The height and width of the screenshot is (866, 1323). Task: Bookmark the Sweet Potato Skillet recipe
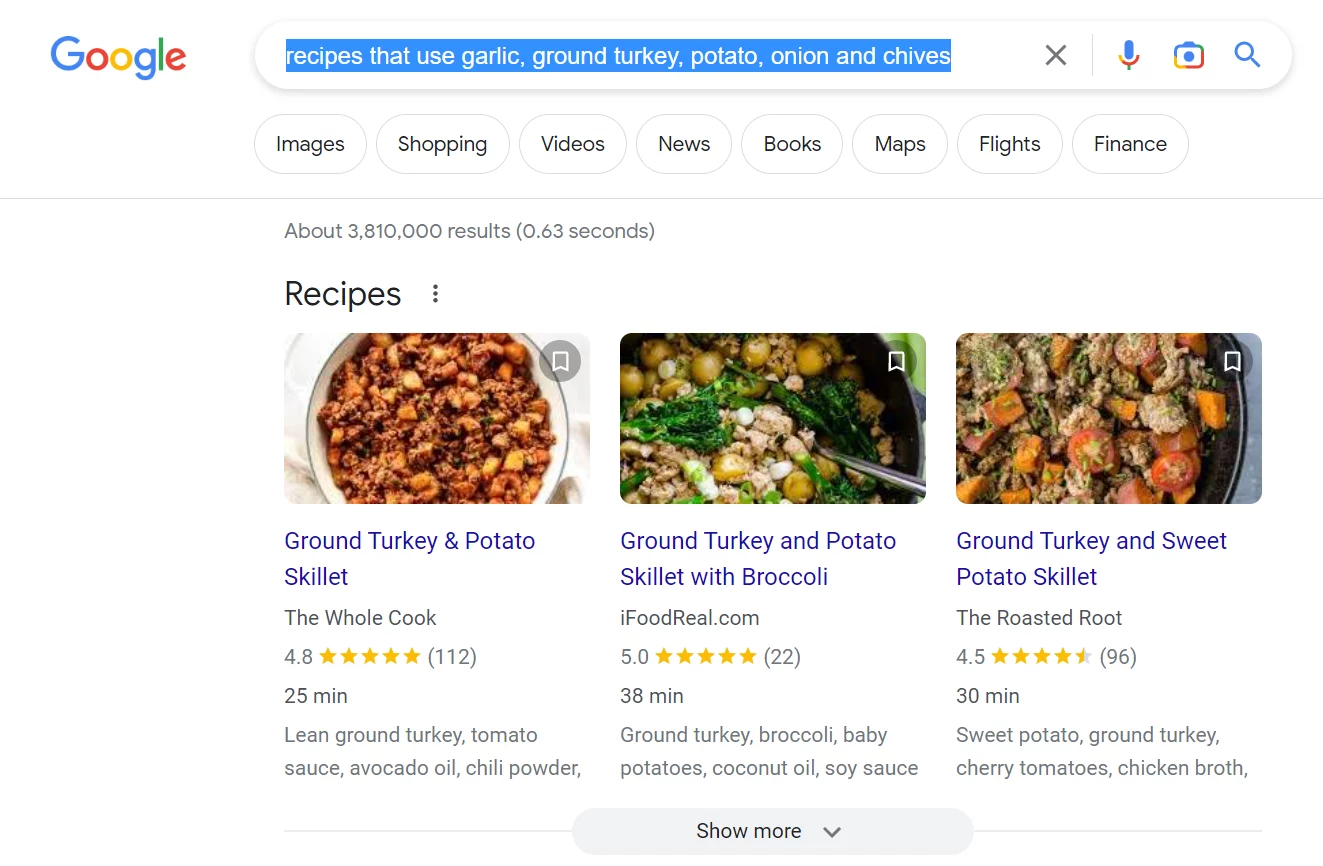click(1232, 361)
